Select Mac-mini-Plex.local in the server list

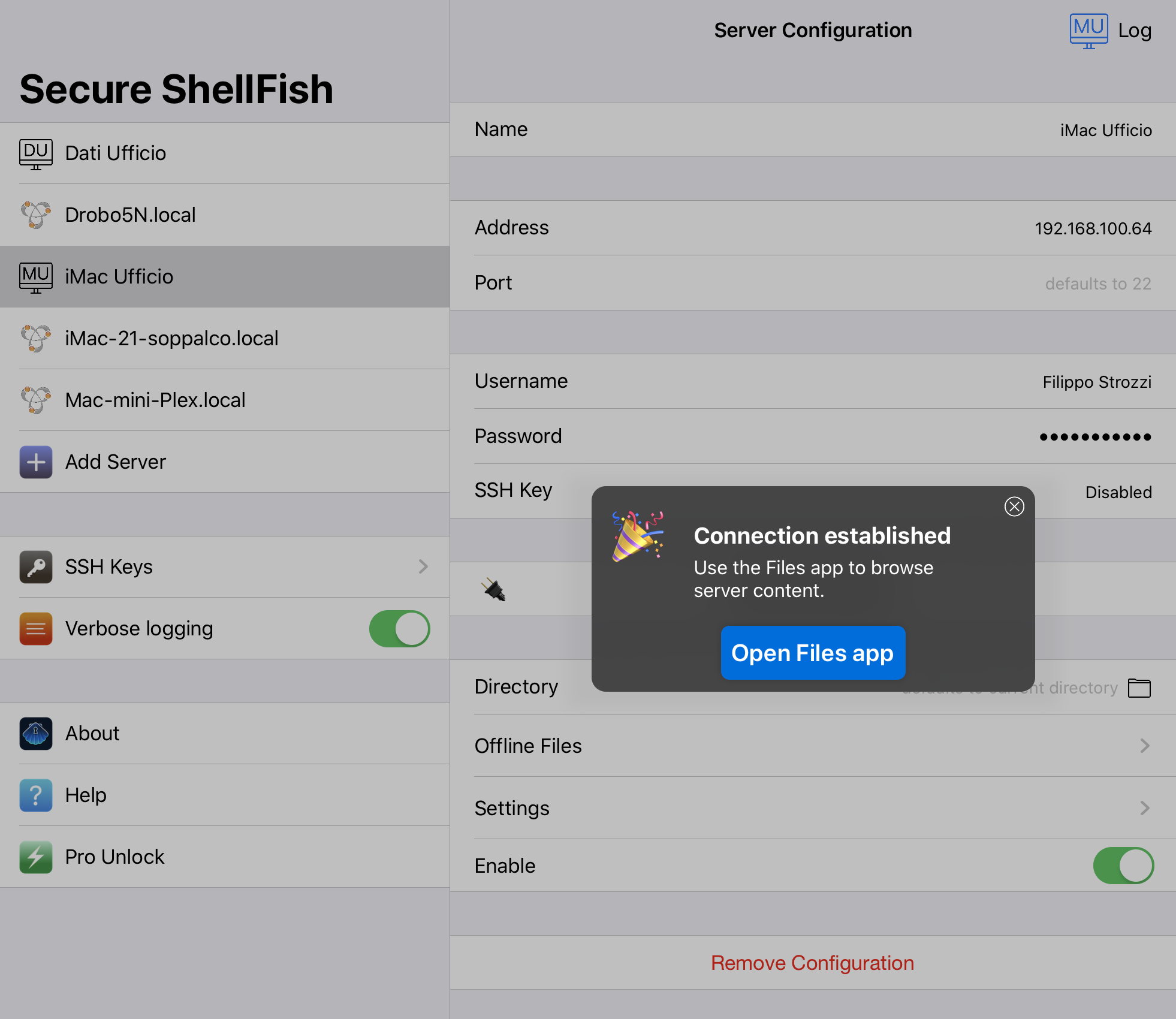tap(225, 400)
